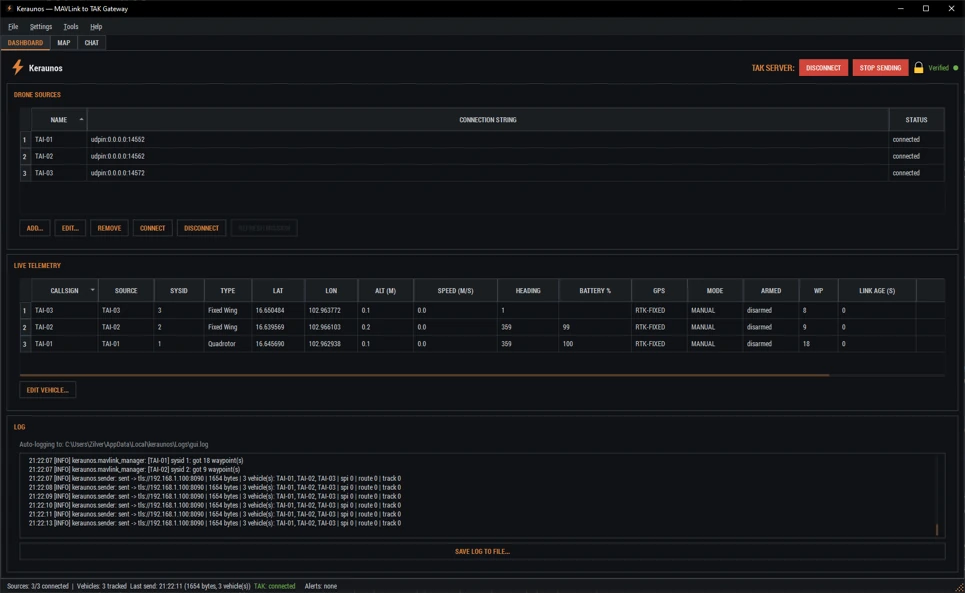Click the green verified status dot
This screenshot has width=965, height=593.
956,68
